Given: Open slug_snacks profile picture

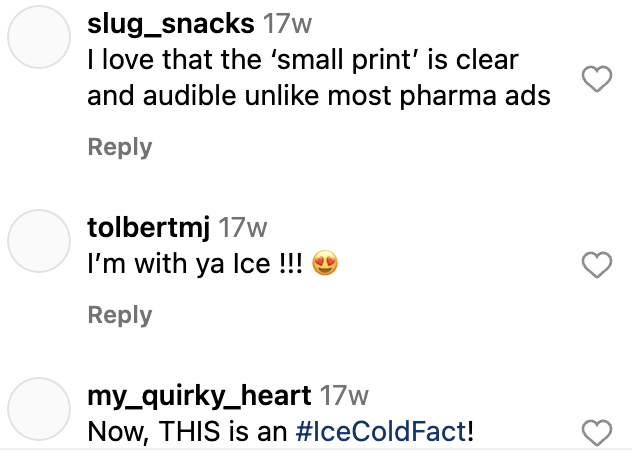Looking at the screenshot, I should pyautogui.click(x=39, y=37).
